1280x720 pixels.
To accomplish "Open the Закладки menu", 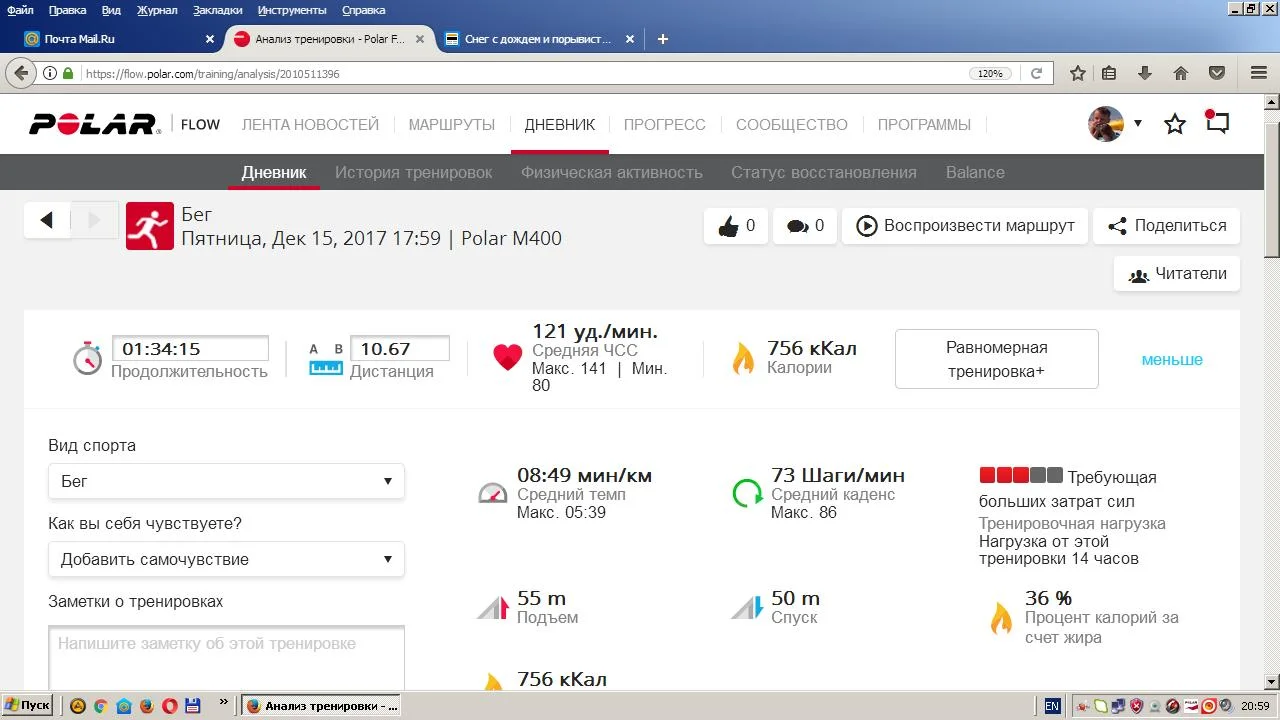I will pos(218,10).
